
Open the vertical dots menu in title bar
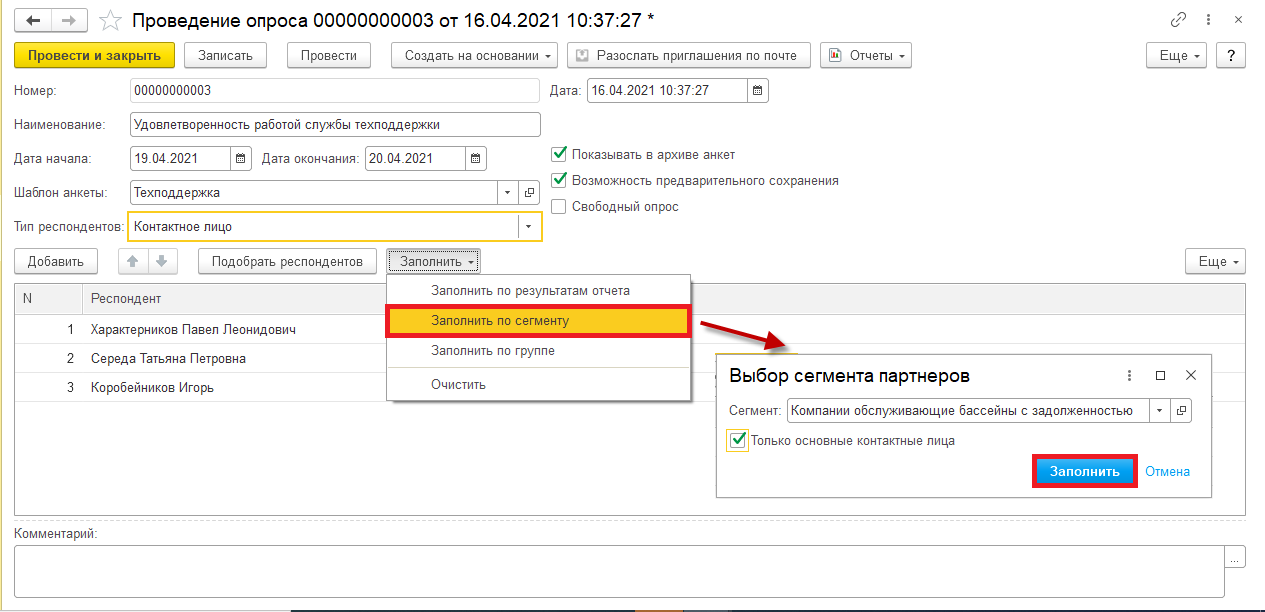click(1210, 20)
